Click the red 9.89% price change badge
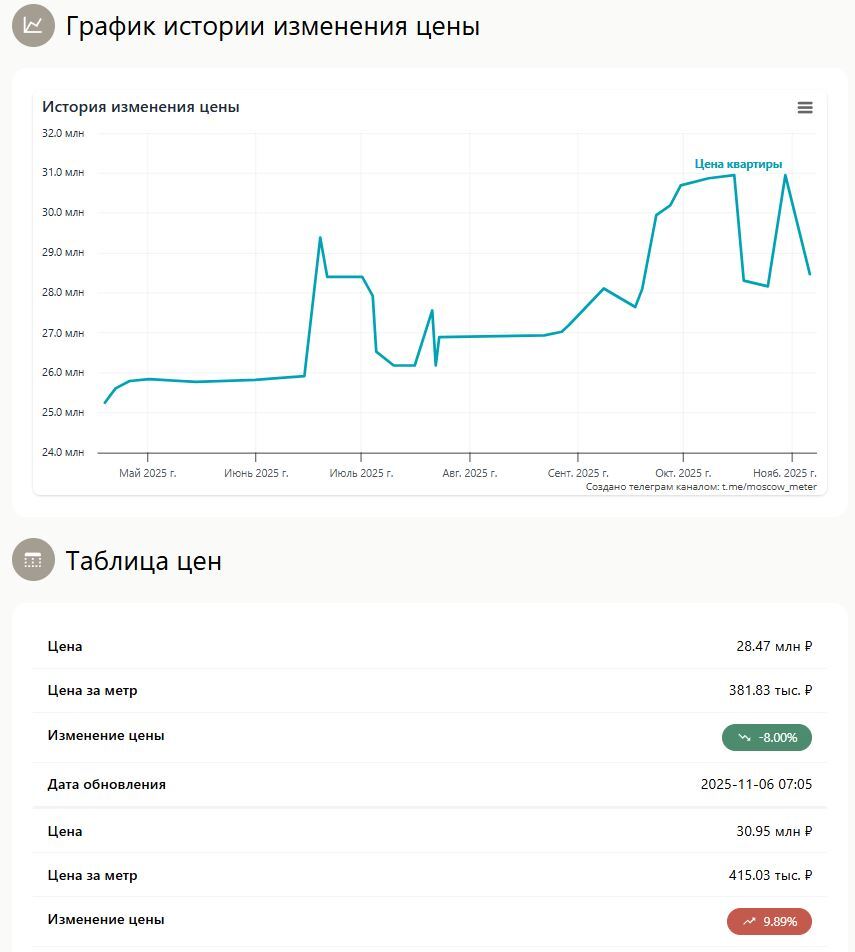The height and width of the screenshot is (952, 855). 769,922
